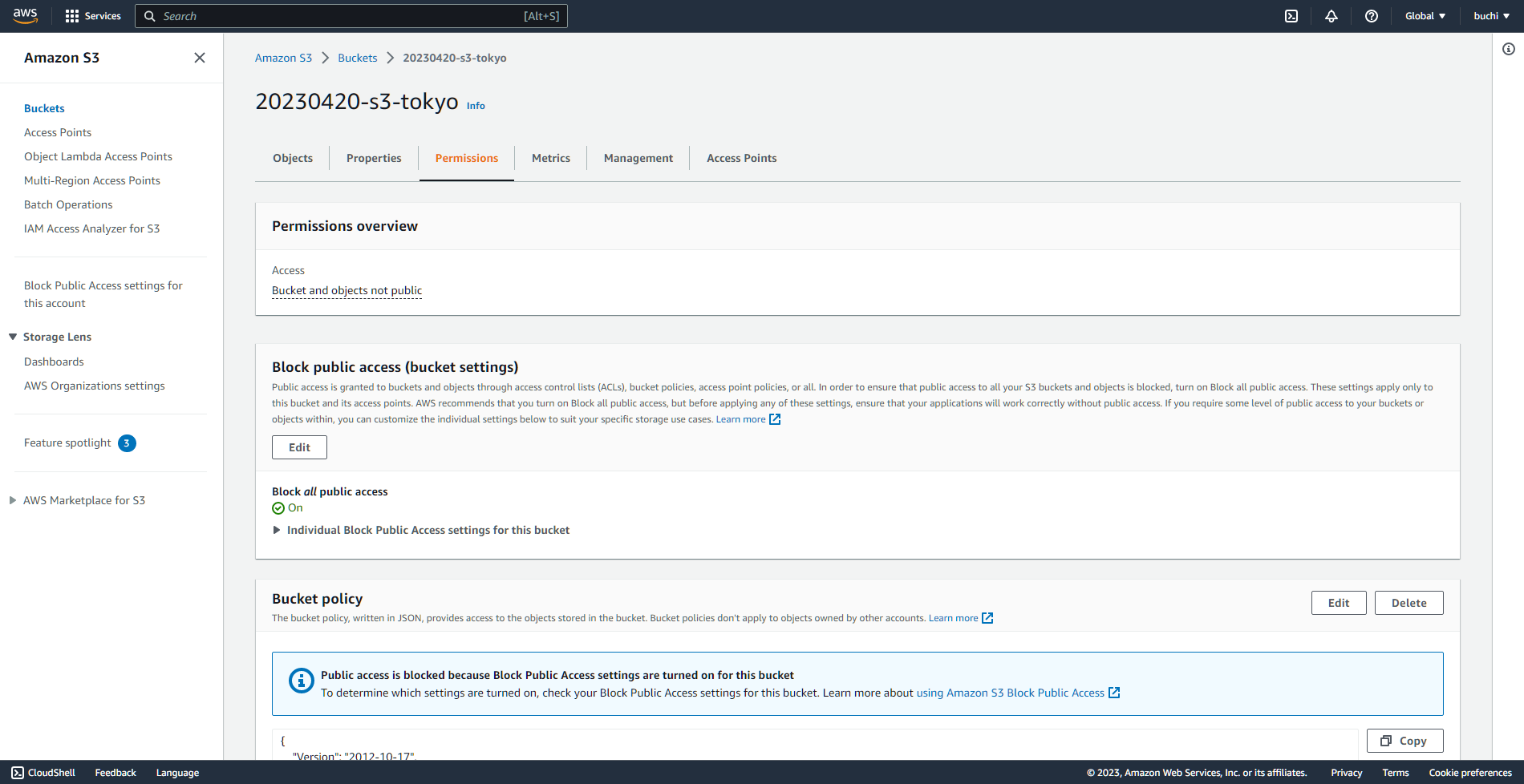Open the notifications bell
The height and width of the screenshot is (784, 1524).
1331,15
